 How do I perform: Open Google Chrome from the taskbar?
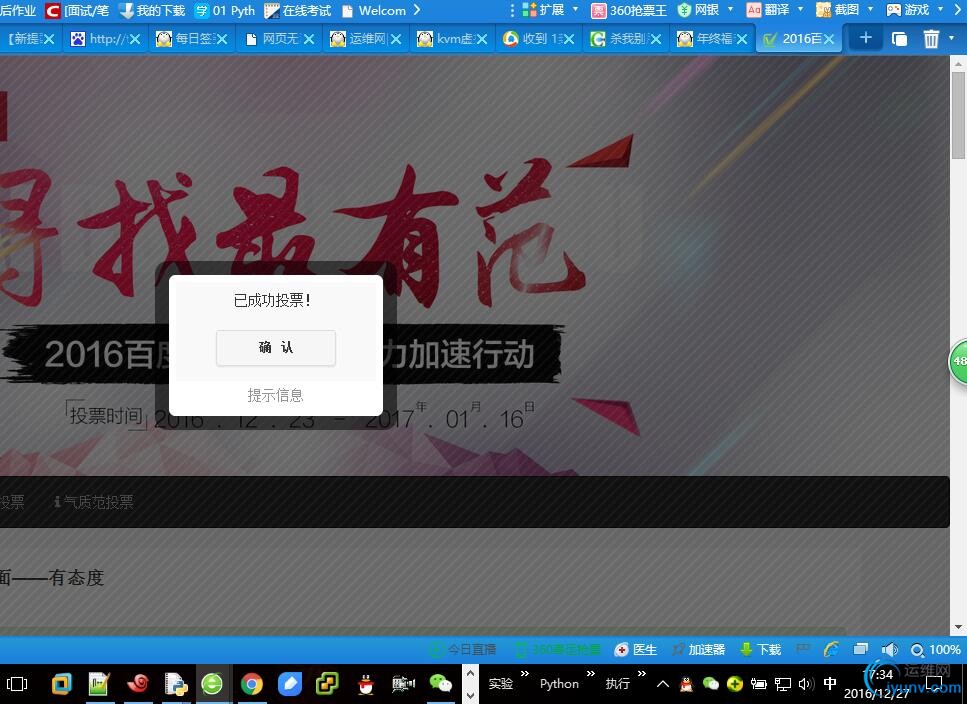click(x=252, y=684)
